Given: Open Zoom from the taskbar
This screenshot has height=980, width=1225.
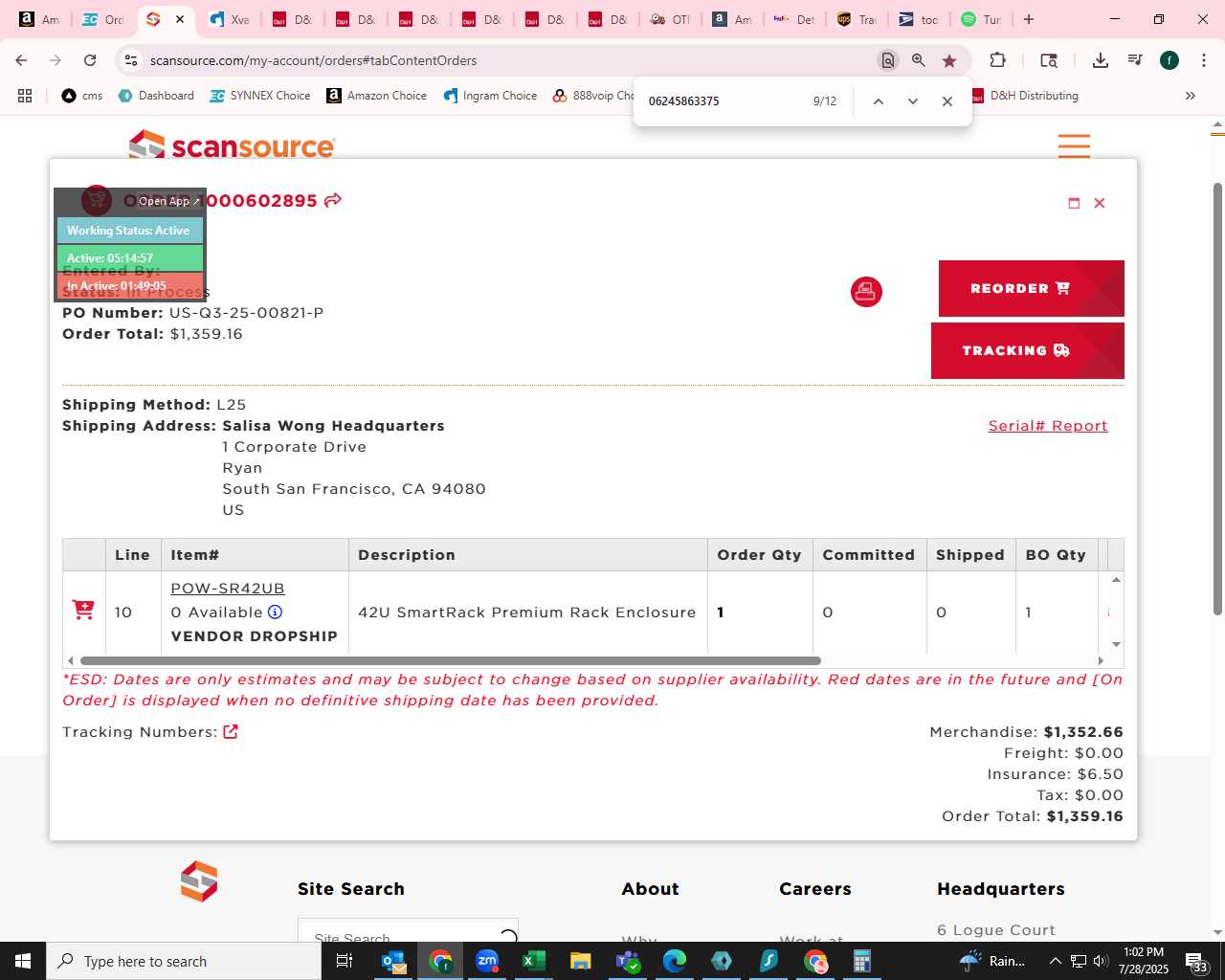Looking at the screenshot, I should (x=487, y=961).
